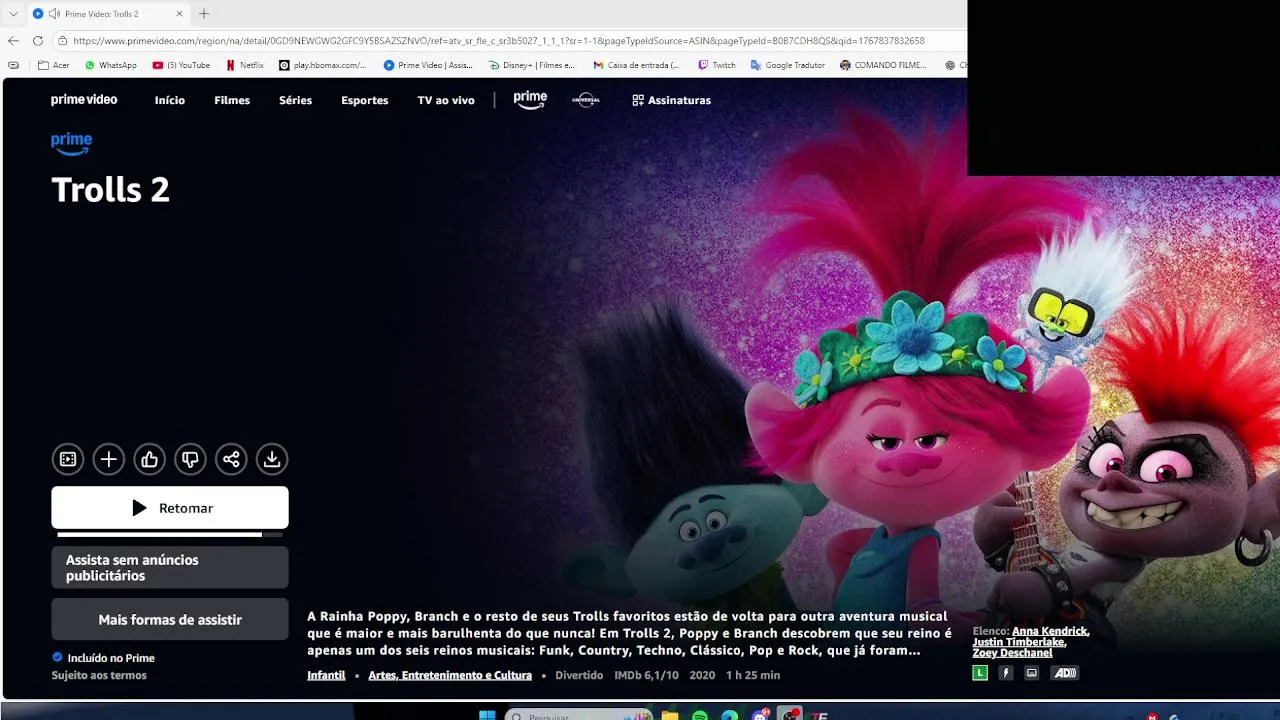The width and height of the screenshot is (1280, 720).
Task: Open the share icon
Action: [231, 459]
